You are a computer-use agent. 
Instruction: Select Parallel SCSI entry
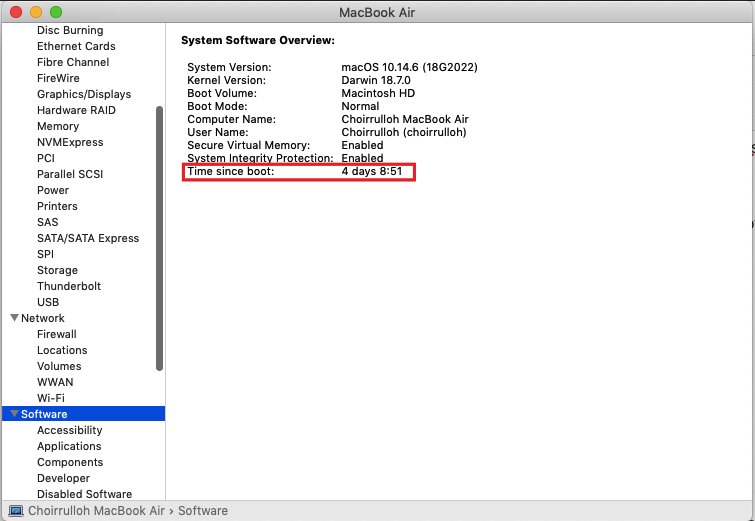[70, 174]
